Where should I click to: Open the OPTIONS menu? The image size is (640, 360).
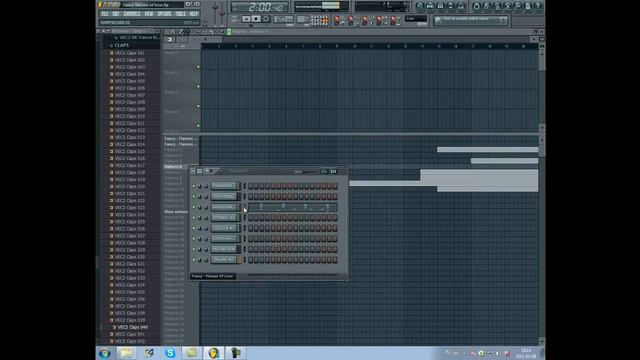[x=164, y=14]
